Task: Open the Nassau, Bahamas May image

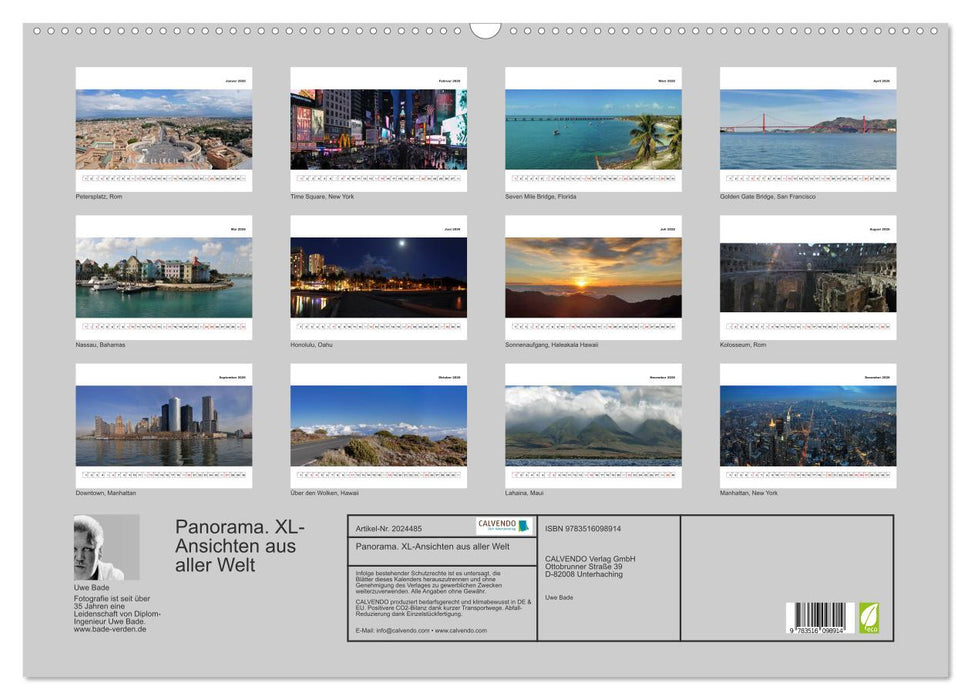Action: [x=163, y=277]
